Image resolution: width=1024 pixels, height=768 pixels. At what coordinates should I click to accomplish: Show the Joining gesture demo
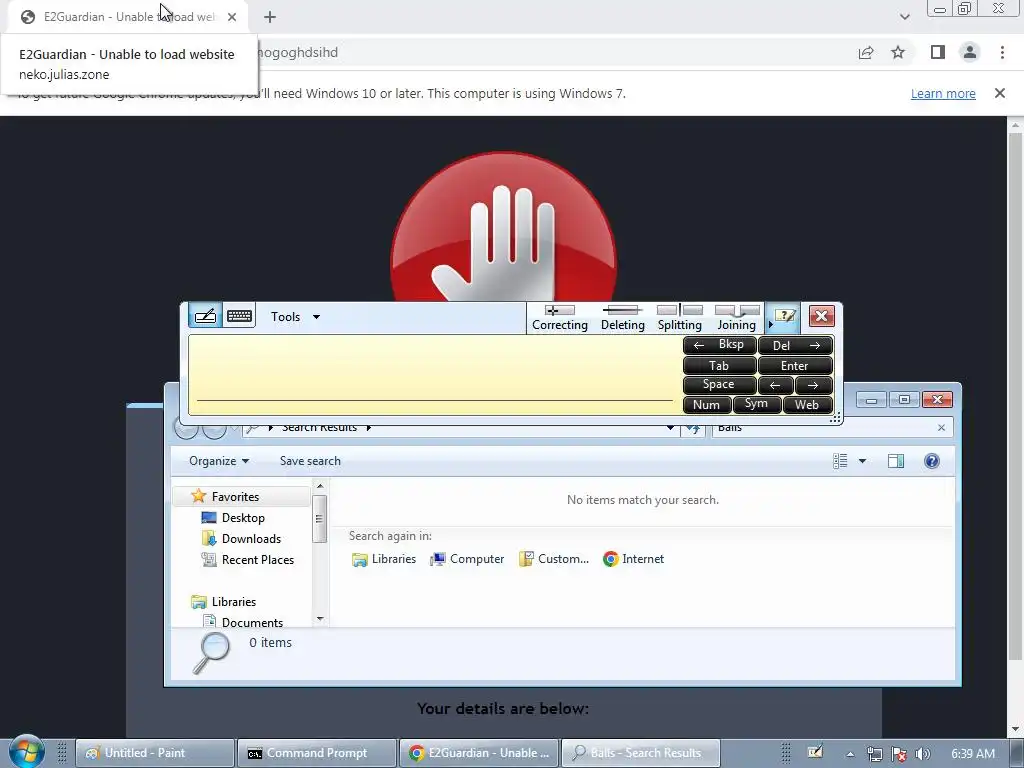tap(737, 318)
